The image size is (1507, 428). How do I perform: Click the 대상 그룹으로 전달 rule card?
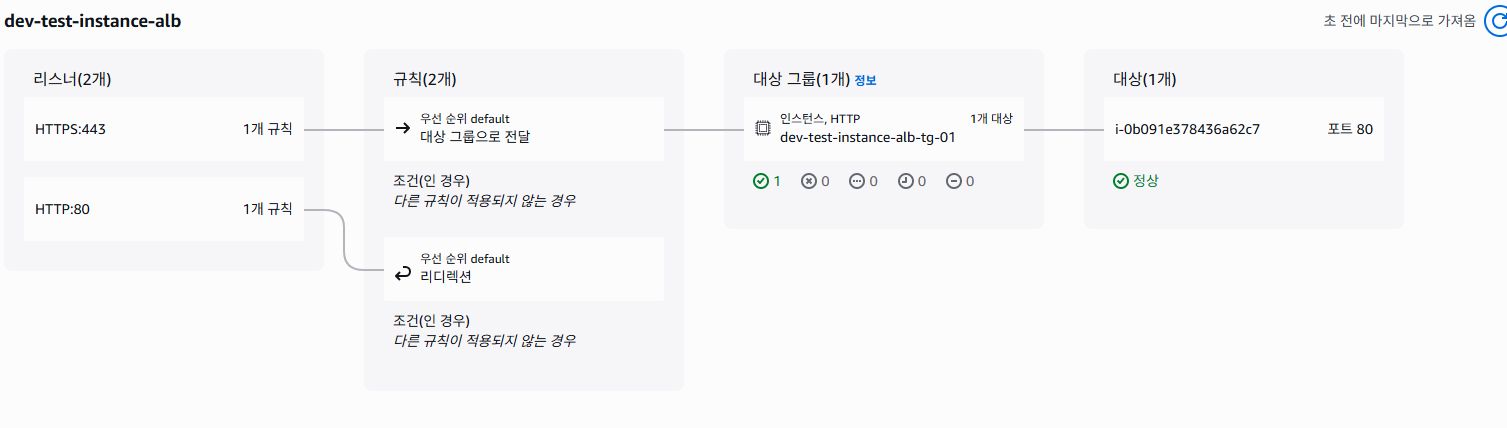(475, 137)
